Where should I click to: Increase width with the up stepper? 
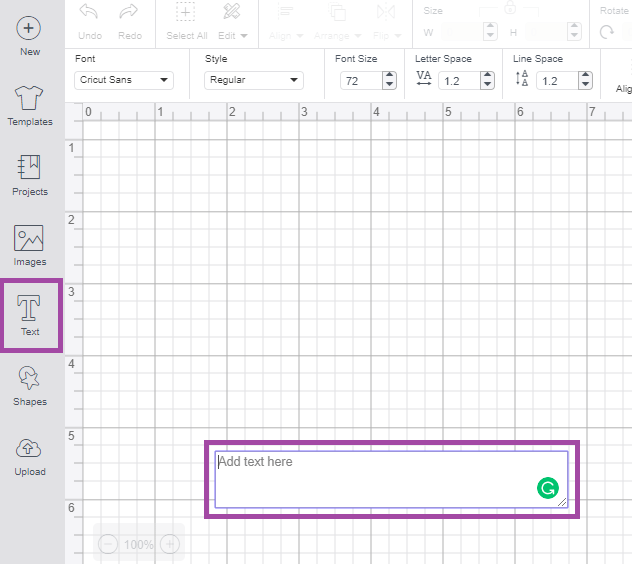(x=490, y=27)
